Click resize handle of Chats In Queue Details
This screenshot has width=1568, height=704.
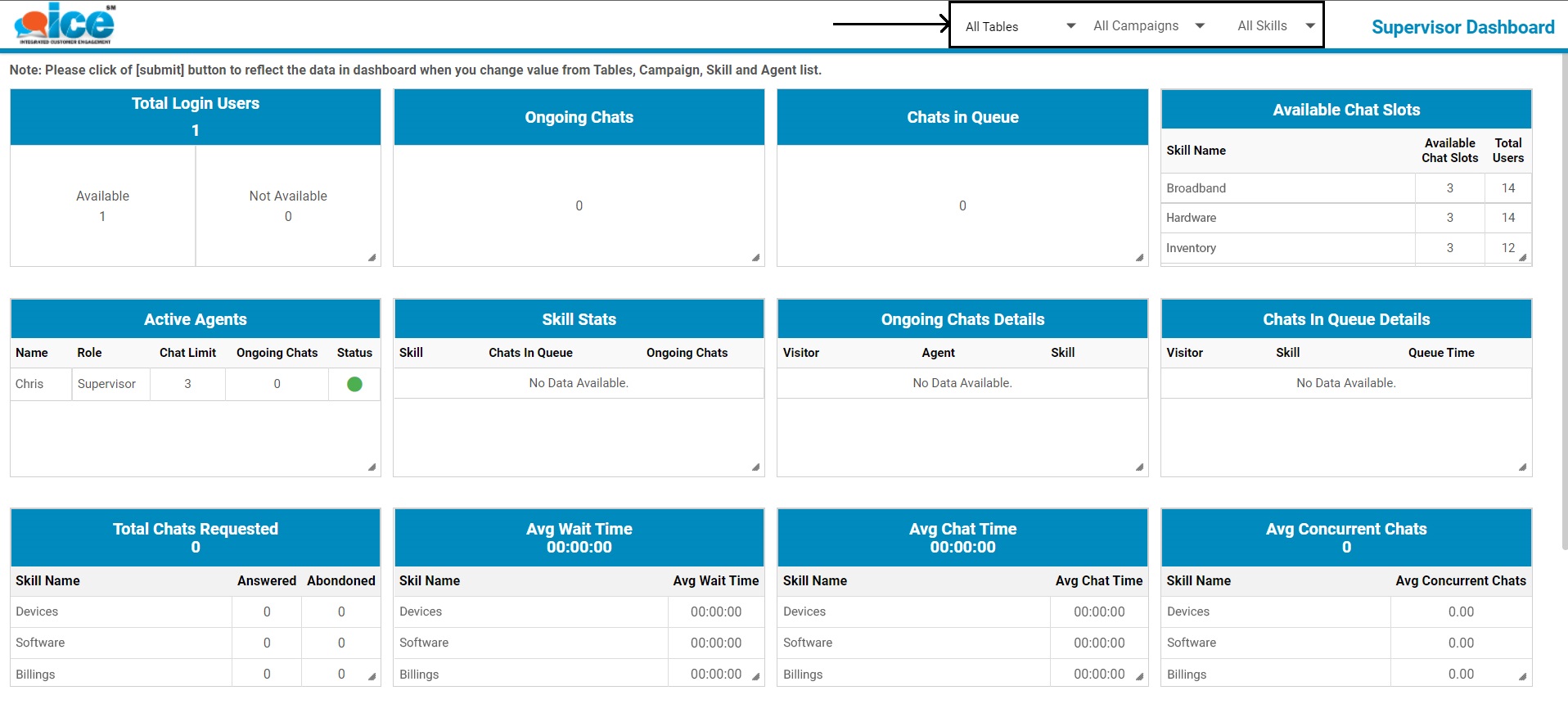coord(1522,467)
